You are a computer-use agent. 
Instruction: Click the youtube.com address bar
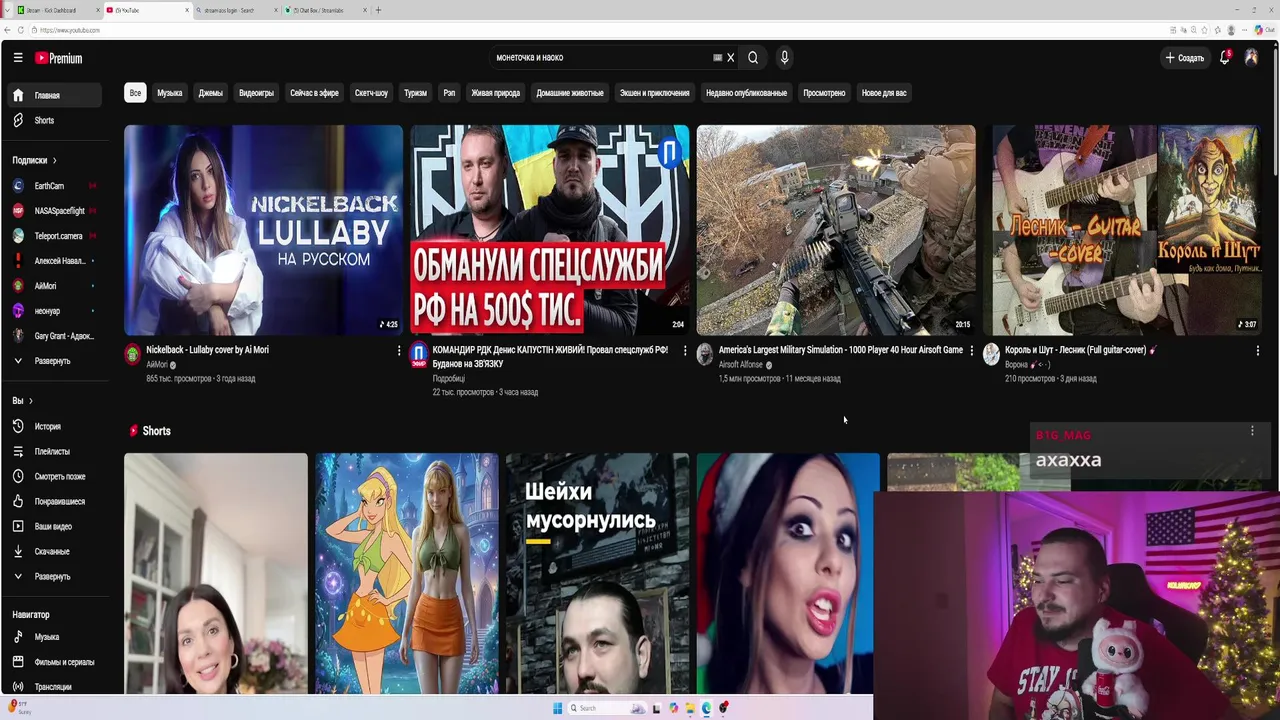click(600, 30)
